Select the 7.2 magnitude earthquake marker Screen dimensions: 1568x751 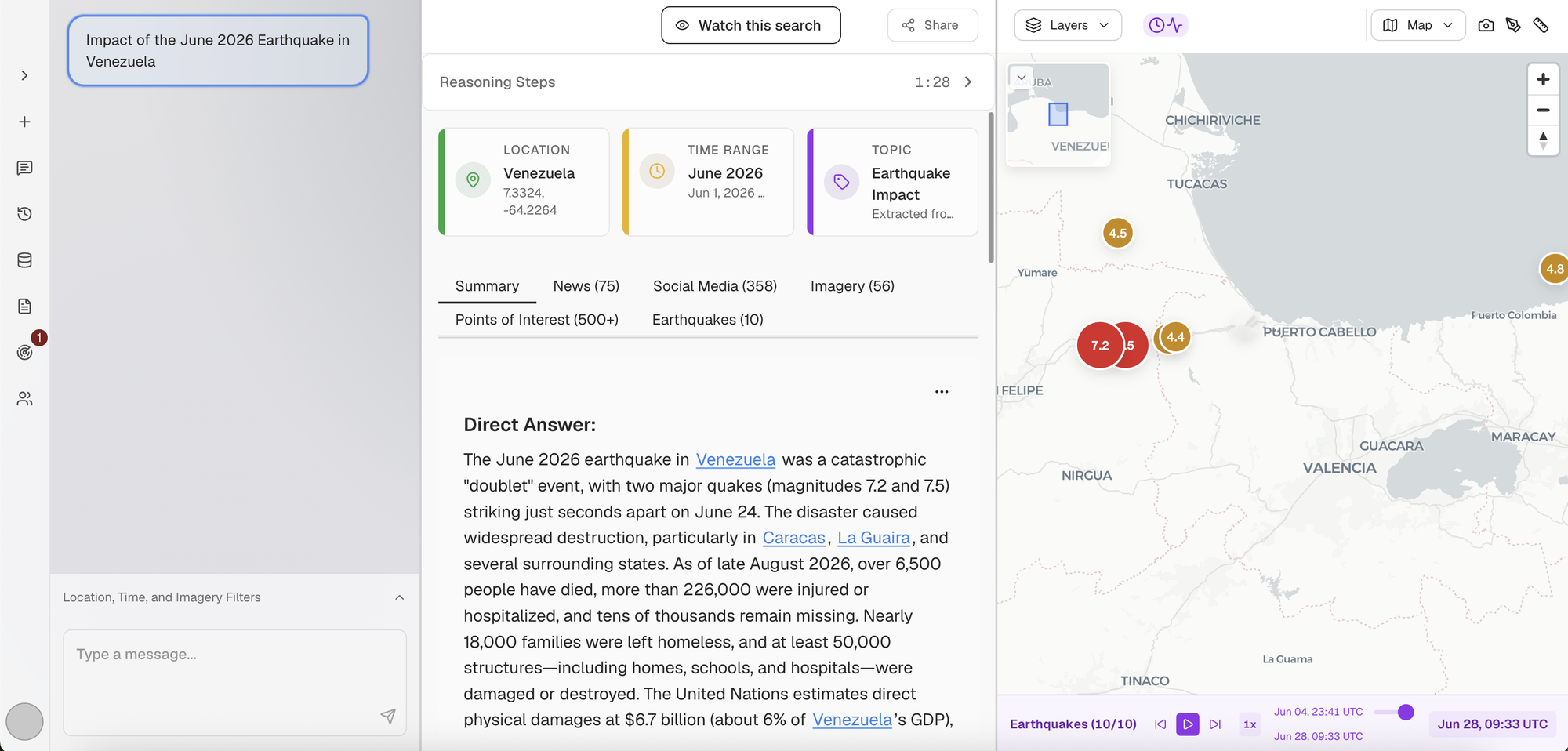pos(1100,345)
